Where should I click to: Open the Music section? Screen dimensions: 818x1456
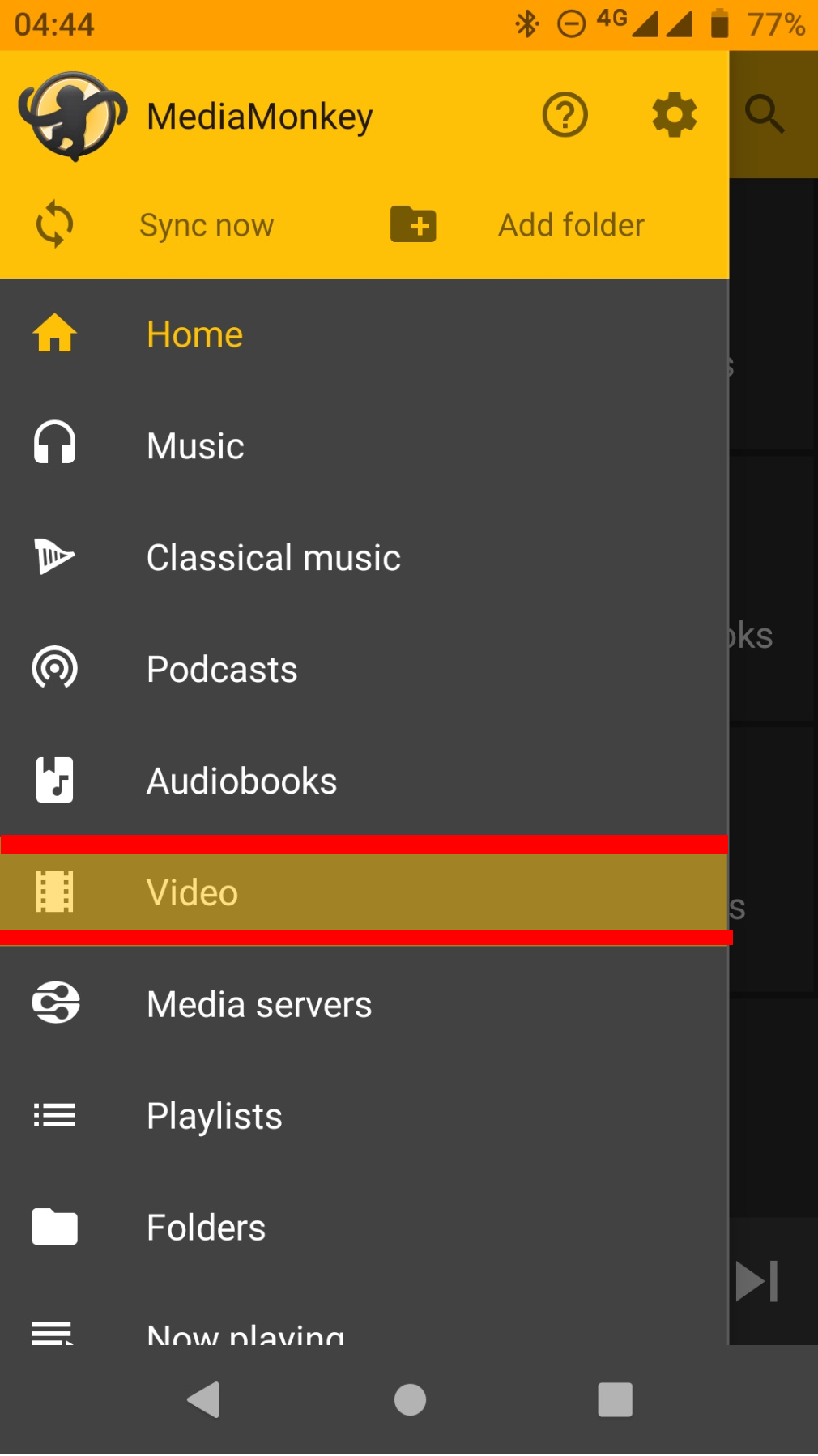[195, 446]
